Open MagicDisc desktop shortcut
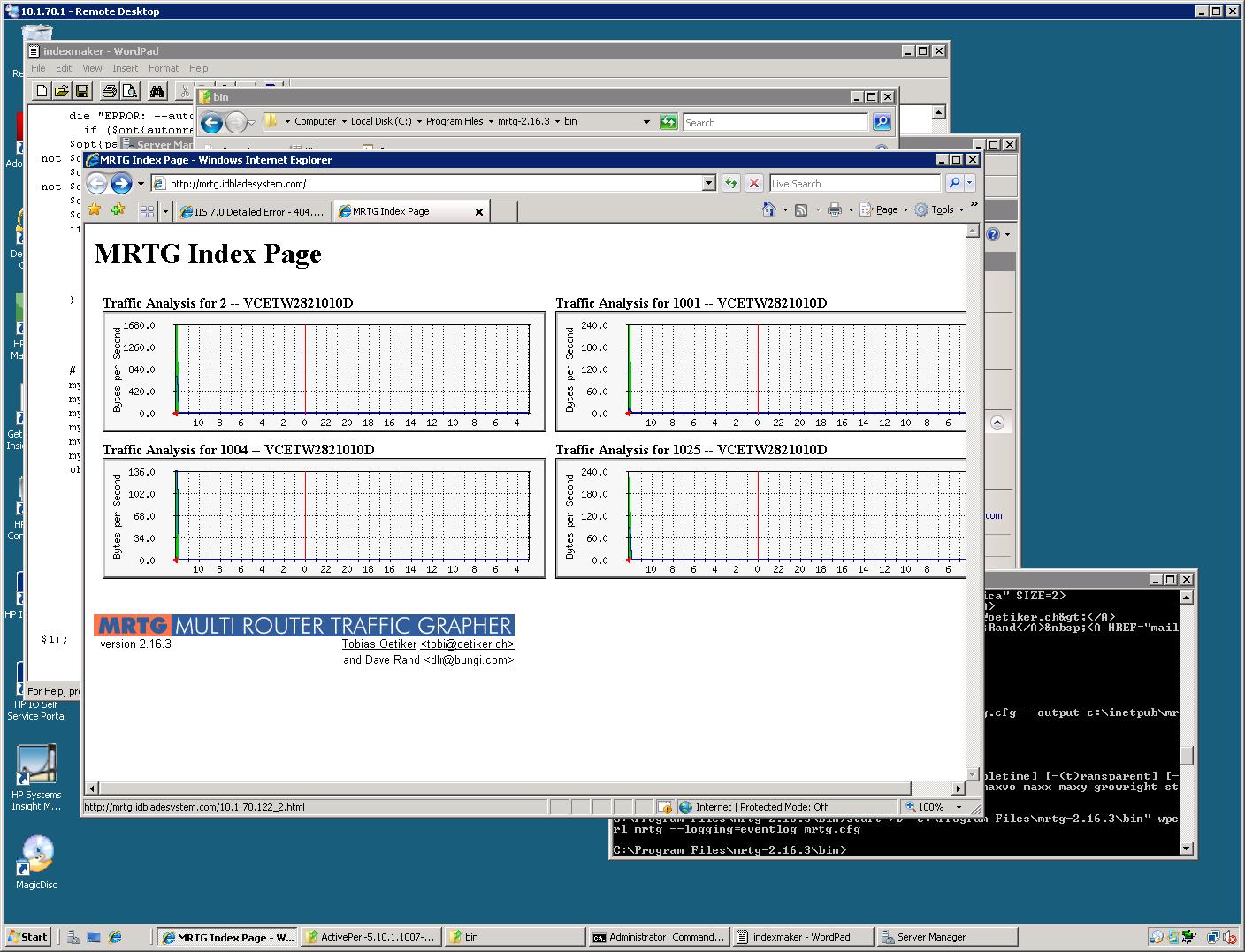This screenshot has width=1245, height=952. 36,862
